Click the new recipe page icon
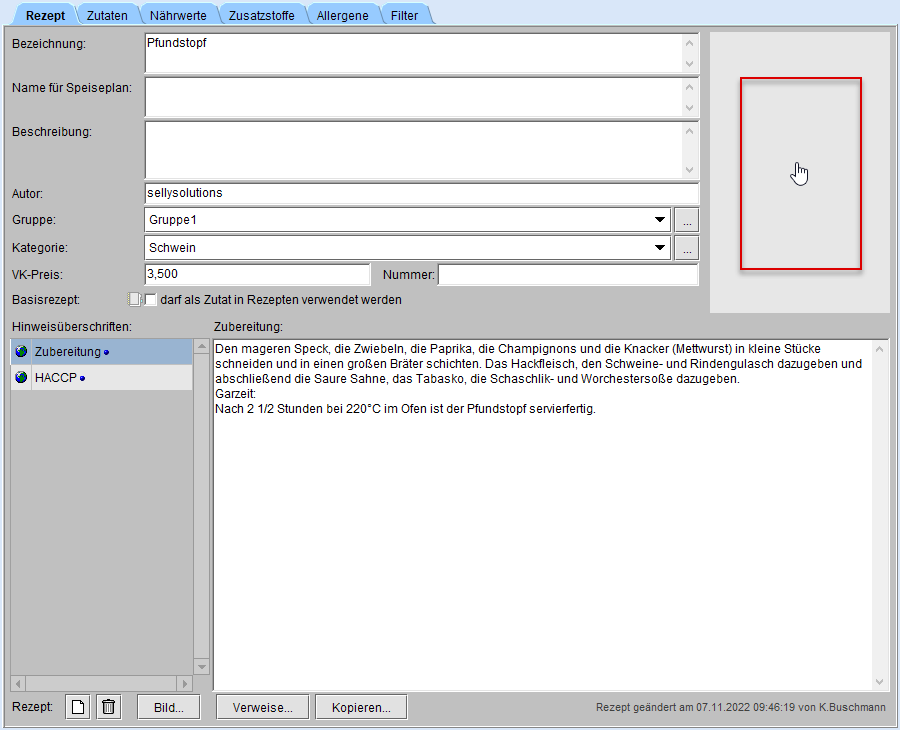 click(x=78, y=707)
